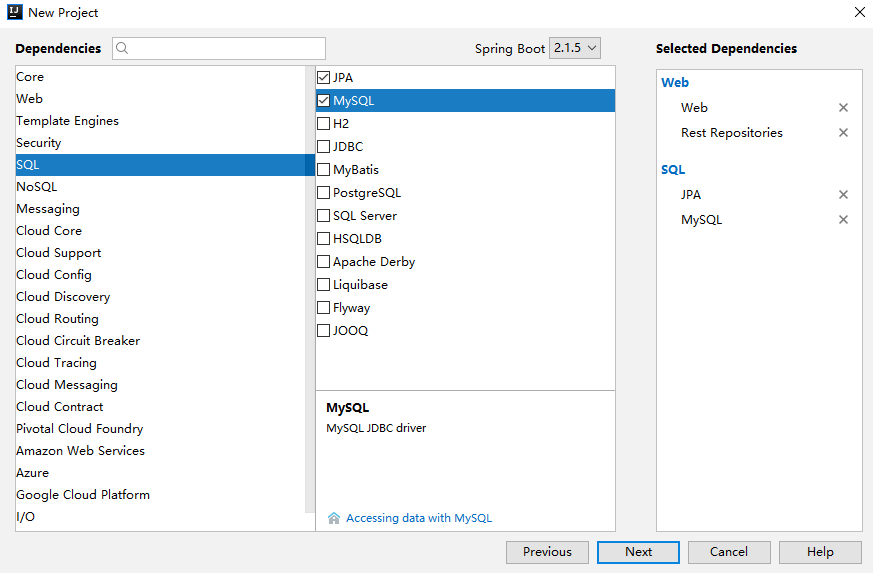Select the Template Engines category
The height and width of the screenshot is (573, 873).
click(x=67, y=121)
